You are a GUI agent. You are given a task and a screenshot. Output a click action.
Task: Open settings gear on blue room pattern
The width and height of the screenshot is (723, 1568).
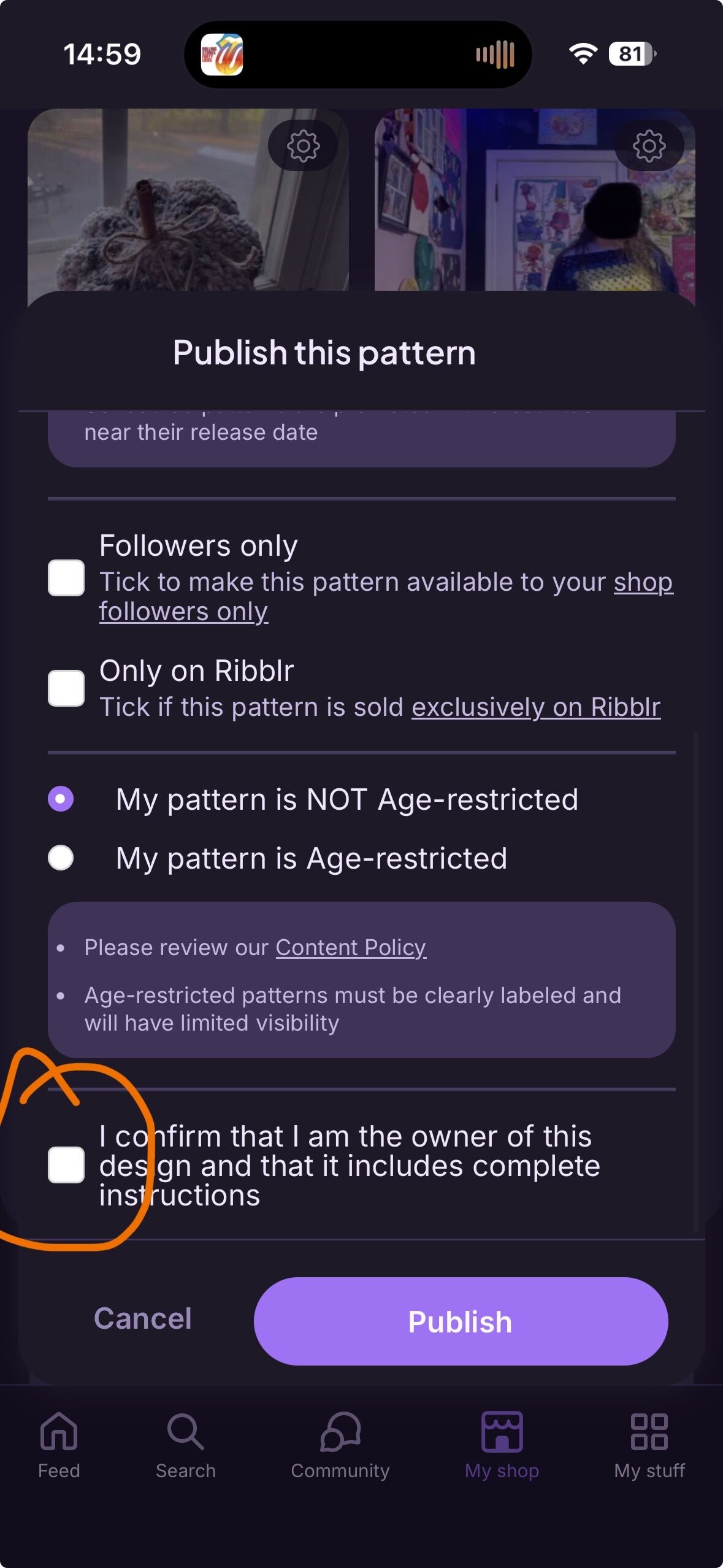[649, 146]
